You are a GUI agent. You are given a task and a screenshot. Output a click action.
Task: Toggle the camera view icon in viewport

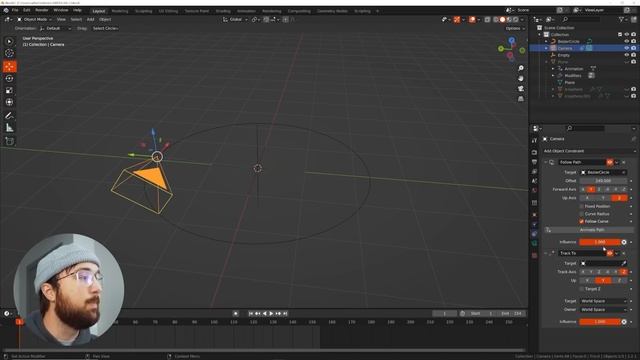click(x=521, y=89)
